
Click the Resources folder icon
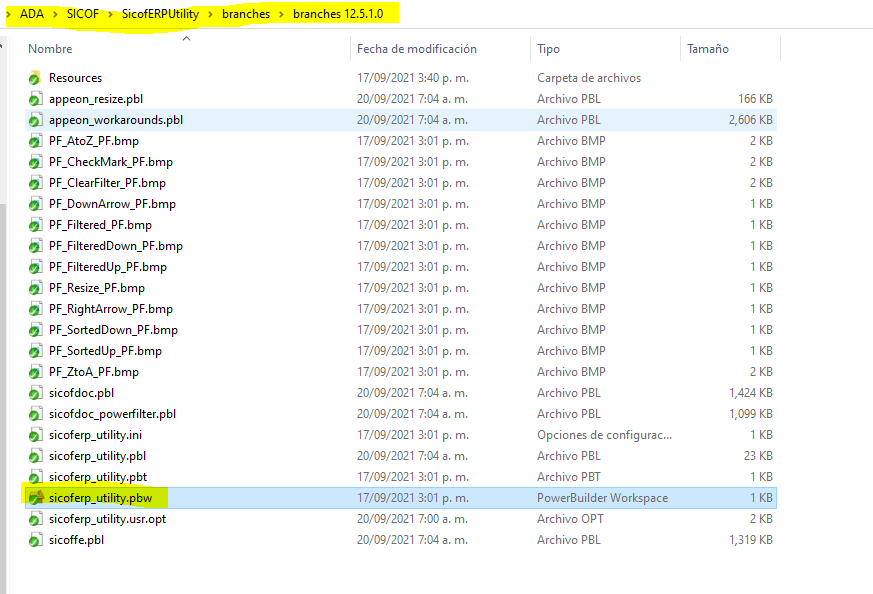(35, 78)
